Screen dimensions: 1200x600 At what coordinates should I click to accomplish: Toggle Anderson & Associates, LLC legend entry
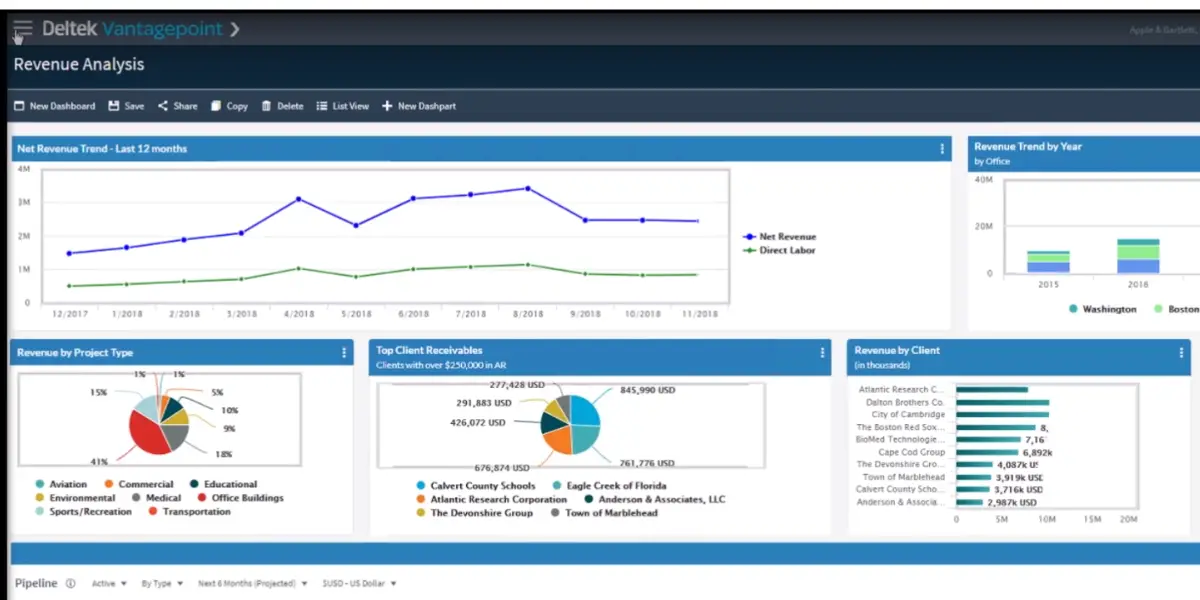(655, 499)
